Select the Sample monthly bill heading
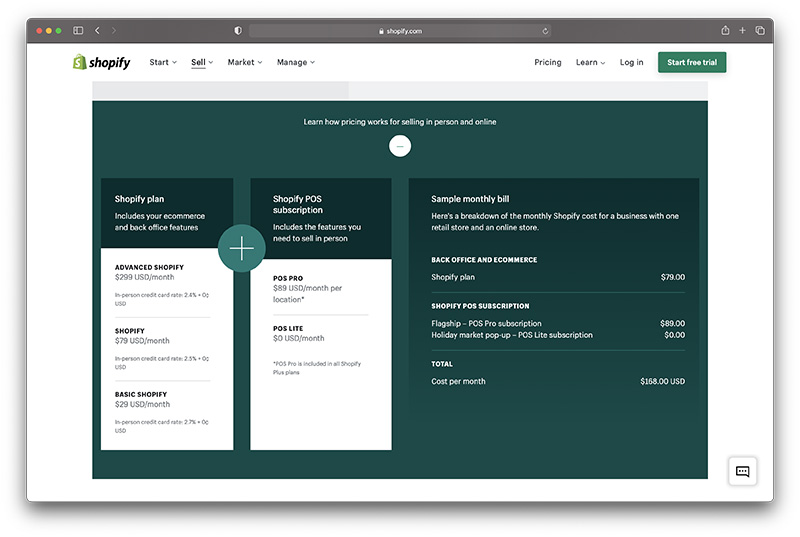800x537 pixels. [x=470, y=199]
